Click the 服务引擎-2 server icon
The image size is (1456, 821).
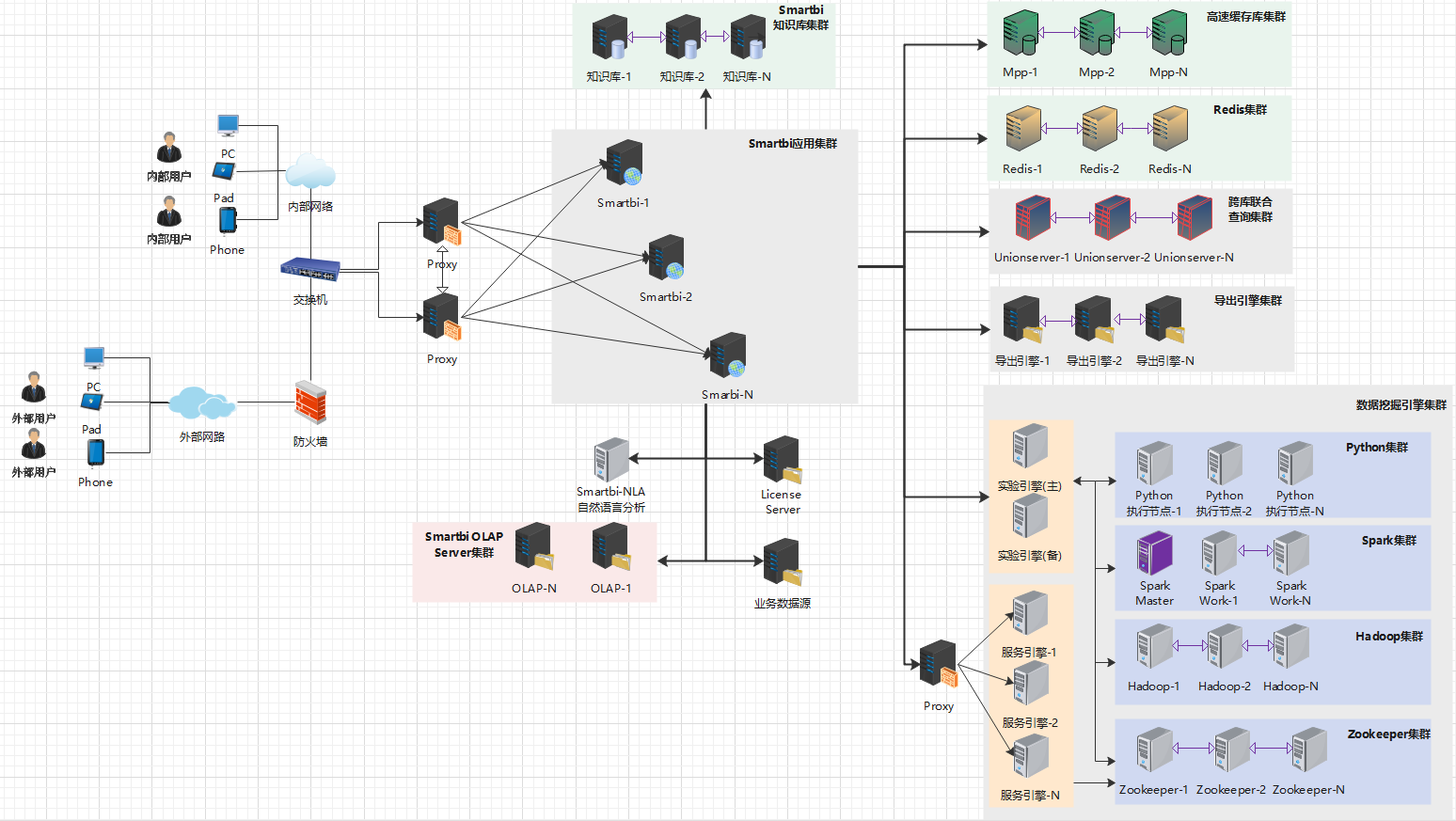tap(1030, 683)
